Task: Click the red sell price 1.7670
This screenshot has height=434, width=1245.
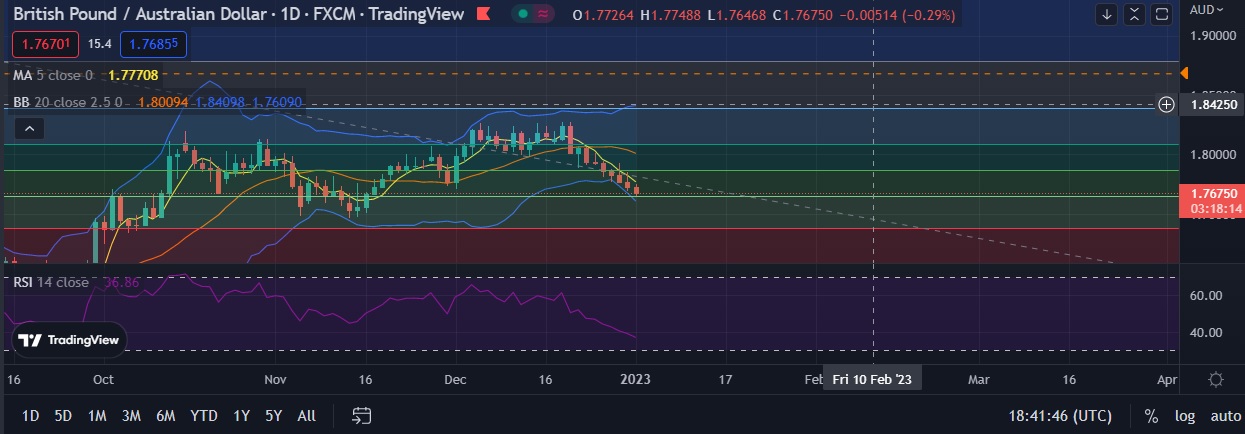Action: pyautogui.click(x=47, y=44)
